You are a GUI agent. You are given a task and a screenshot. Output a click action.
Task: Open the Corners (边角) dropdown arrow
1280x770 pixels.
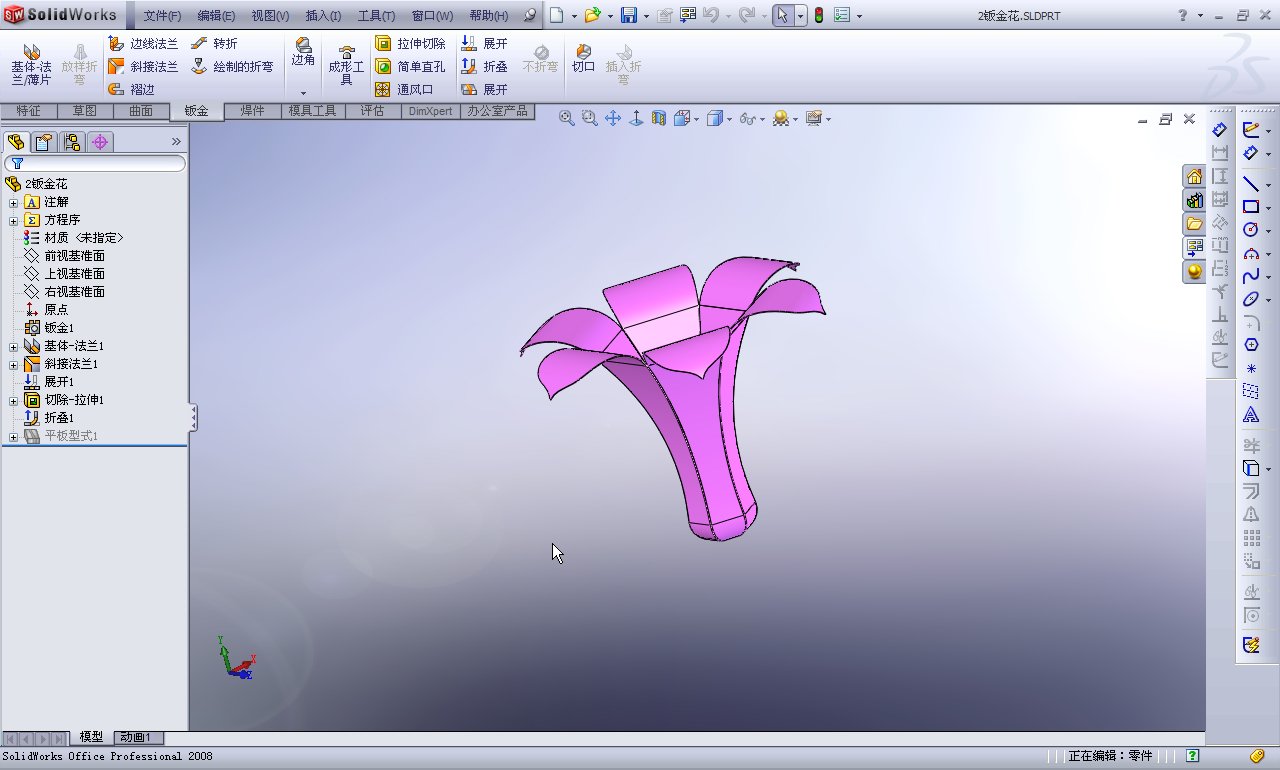tap(303, 93)
